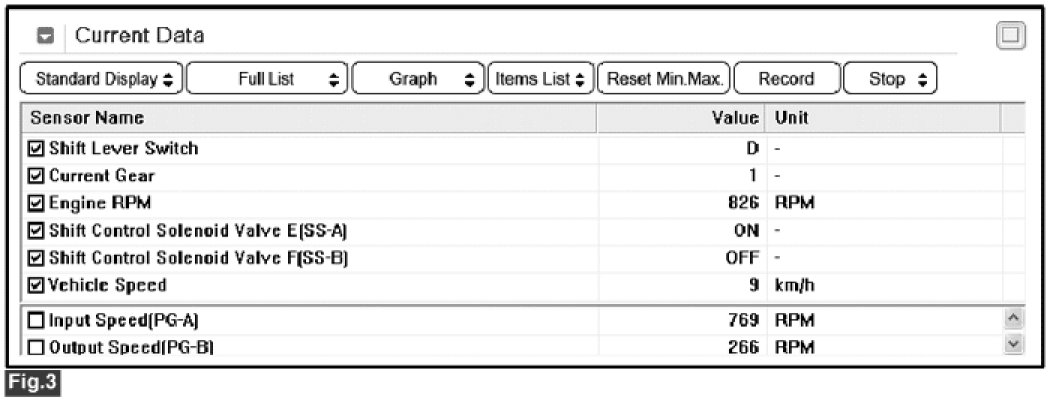Open the Items List dropdown
The width and height of the screenshot is (1050, 400).
pos(540,79)
